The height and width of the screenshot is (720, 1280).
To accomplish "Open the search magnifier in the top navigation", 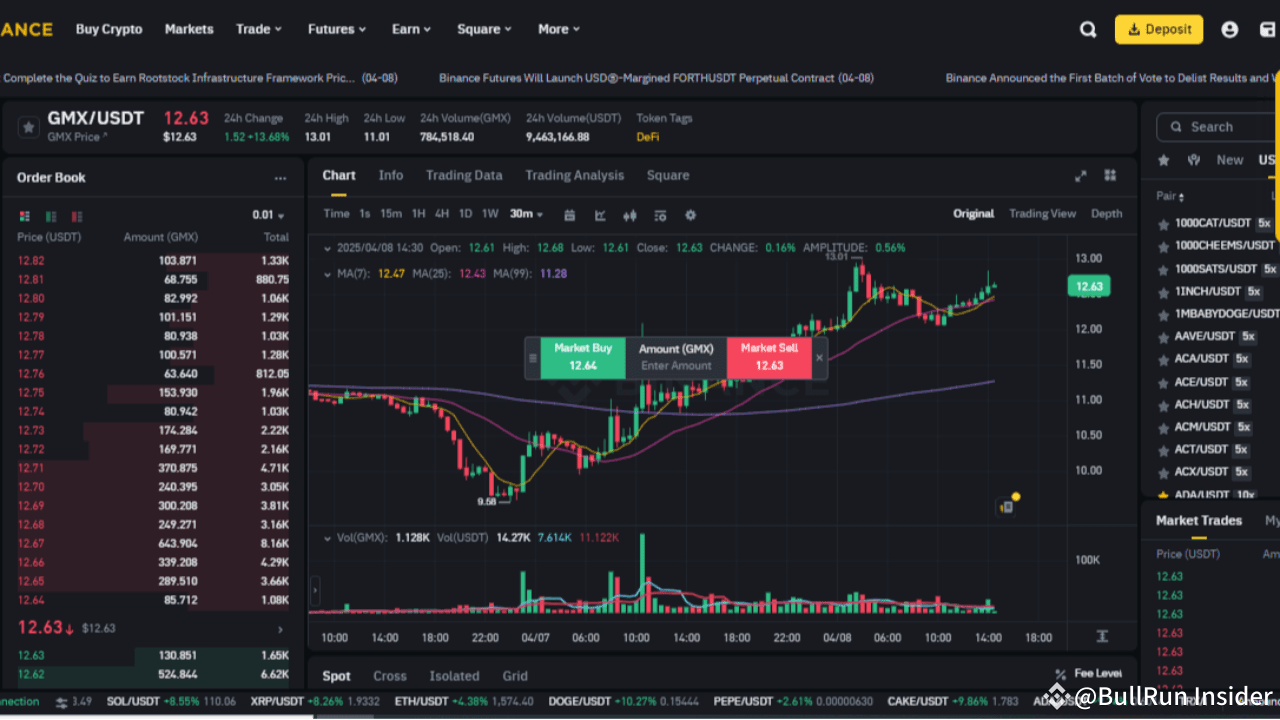I will [1088, 29].
